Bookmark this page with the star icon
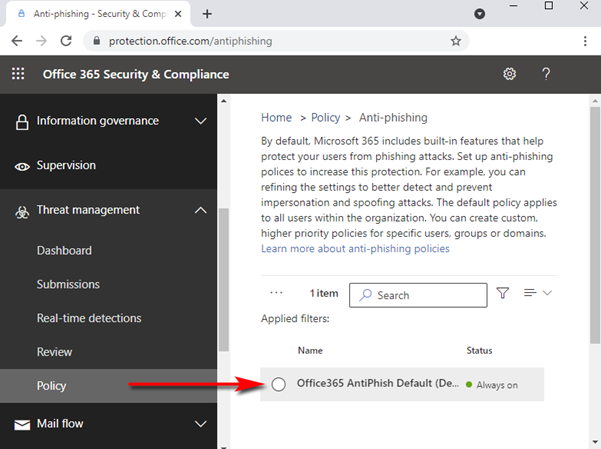 456,41
